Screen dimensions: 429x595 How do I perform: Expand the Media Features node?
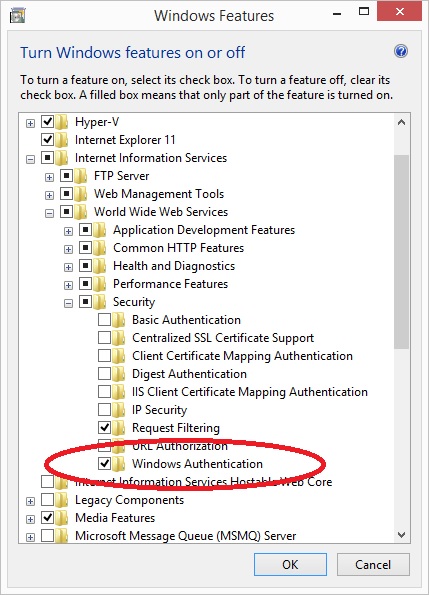point(30,519)
